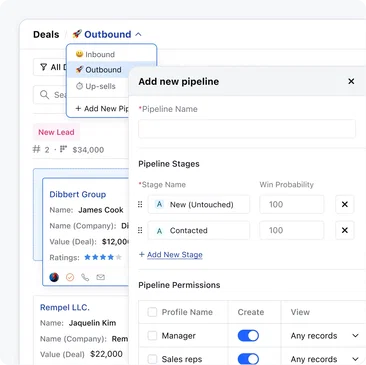Image resolution: width=366 pixels, height=365 pixels.
Task: Click the name Jaquelin Kim
Action: 92,323
